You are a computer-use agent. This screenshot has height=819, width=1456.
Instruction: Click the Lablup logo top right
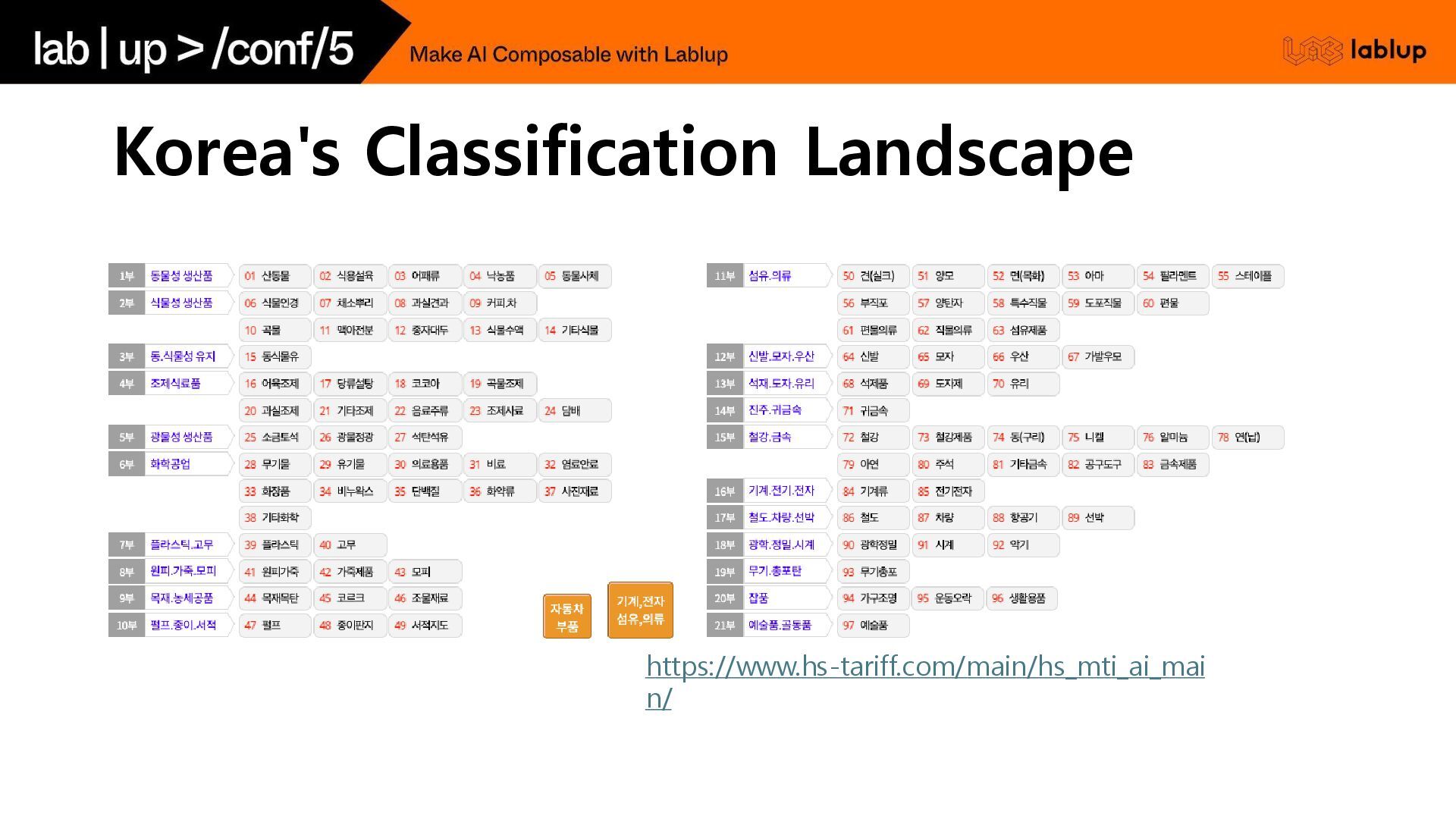(x=1354, y=51)
